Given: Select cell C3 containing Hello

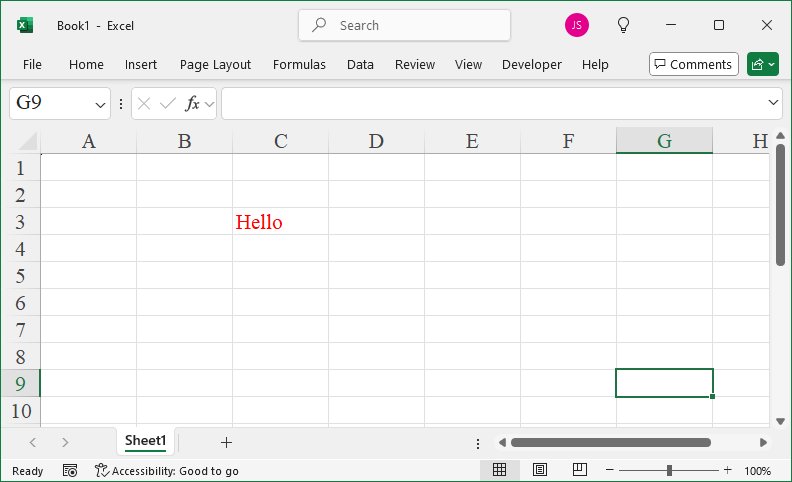Looking at the screenshot, I should point(280,222).
